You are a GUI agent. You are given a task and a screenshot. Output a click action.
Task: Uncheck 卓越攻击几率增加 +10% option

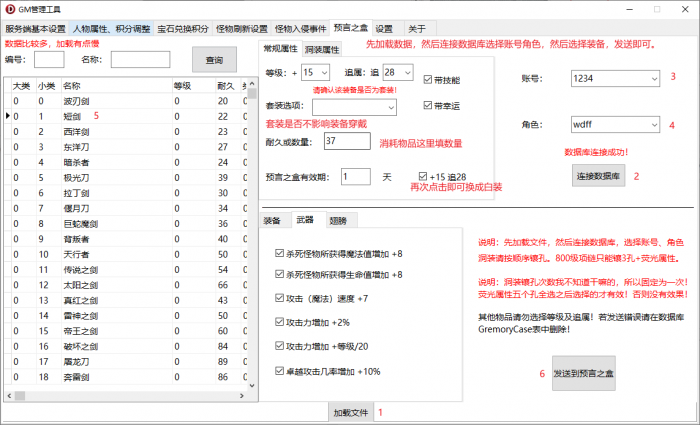[x=279, y=370]
